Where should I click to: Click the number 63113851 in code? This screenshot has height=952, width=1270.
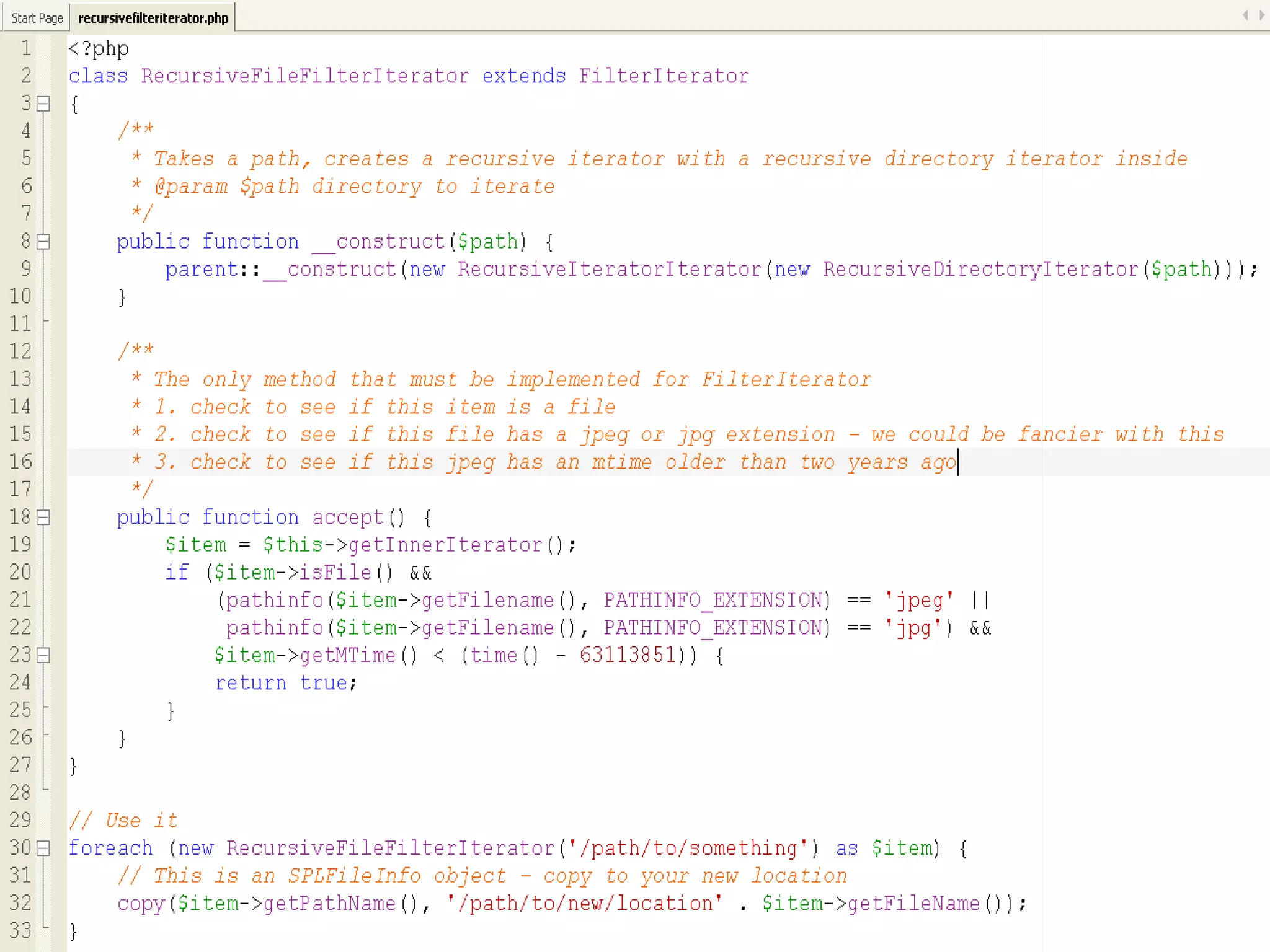point(627,655)
